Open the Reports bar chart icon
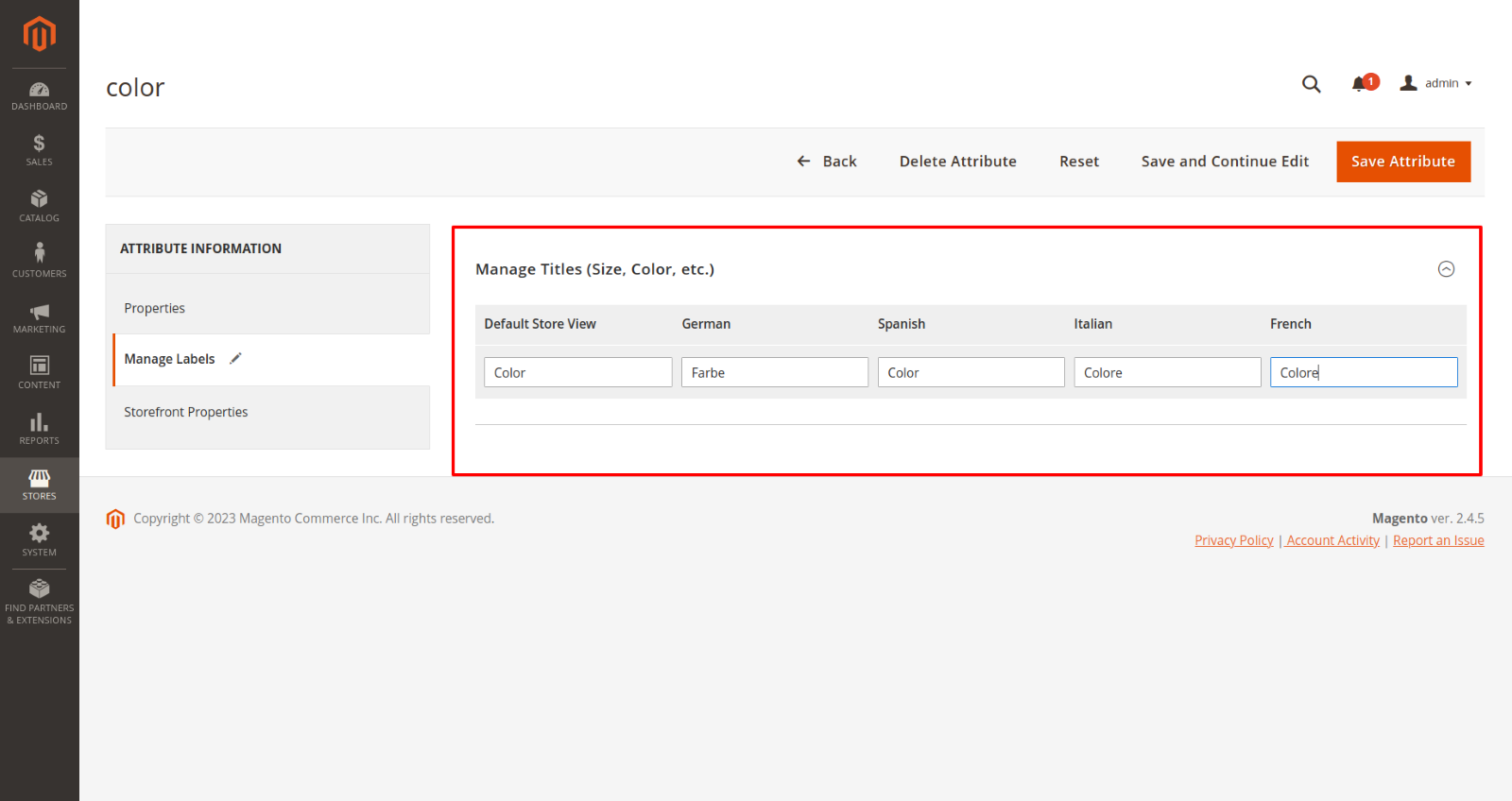Screen dimensions: 1512x801 tap(39, 428)
